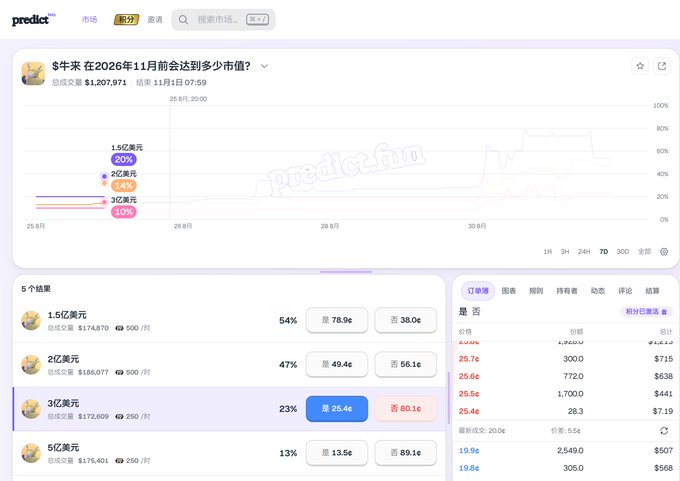Screen dimensions: 680x481
Task: Select the 否 side of order book
Action: click(x=476, y=311)
